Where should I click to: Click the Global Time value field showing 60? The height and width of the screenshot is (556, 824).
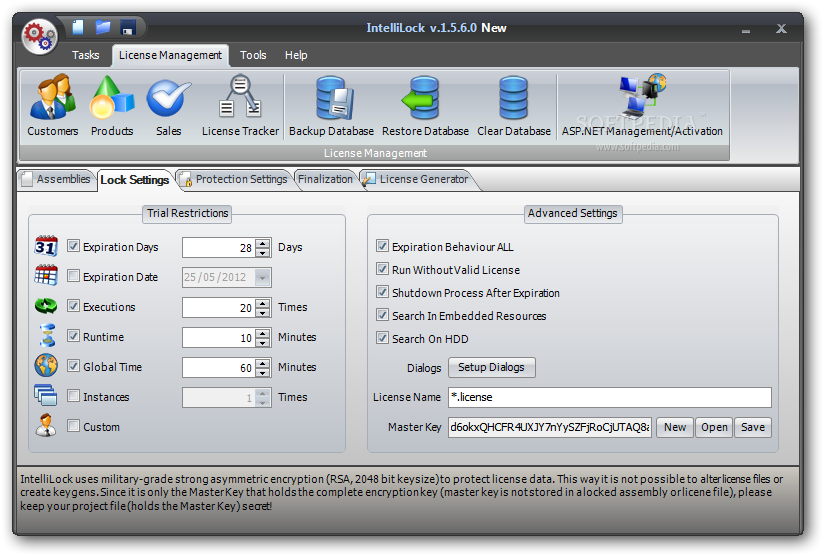(x=219, y=367)
